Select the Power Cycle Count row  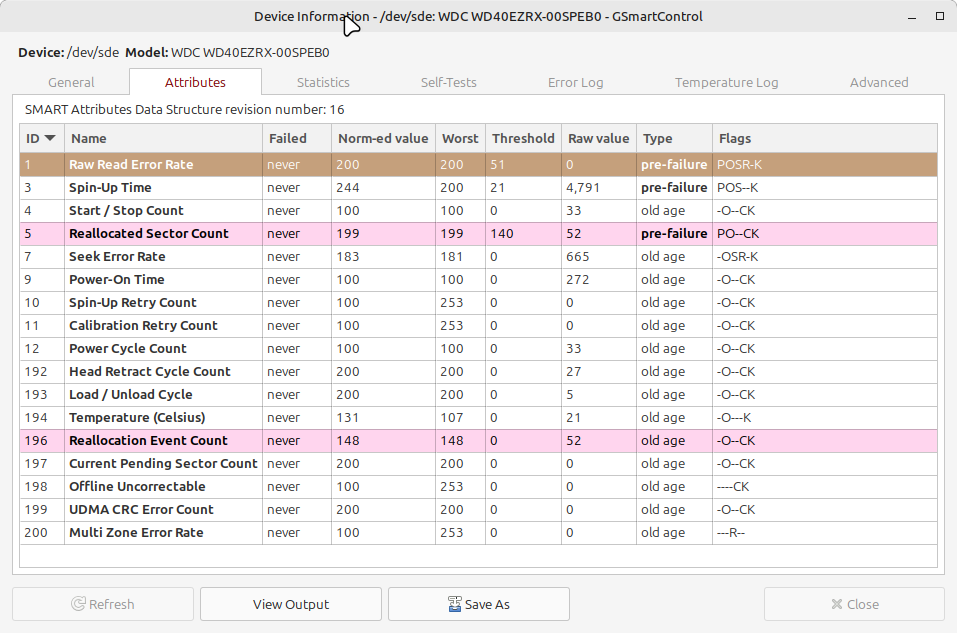478,349
